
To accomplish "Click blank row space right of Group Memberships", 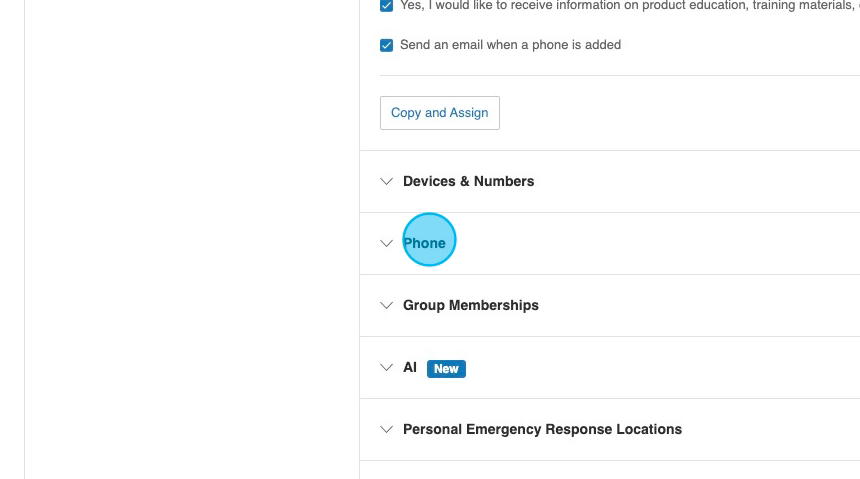I will (x=700, y=306).
